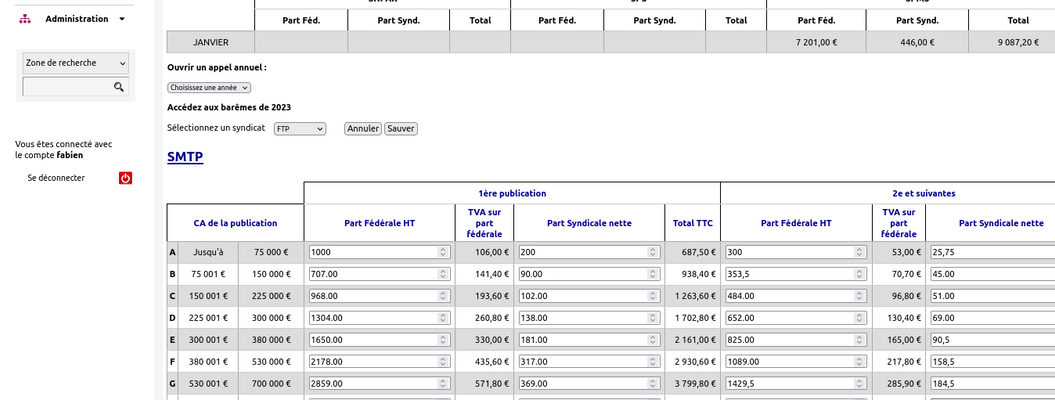This screenshot has height=400, width=1055.
Task: Click stepper on the 652.00 field
Action: [860, 318]
